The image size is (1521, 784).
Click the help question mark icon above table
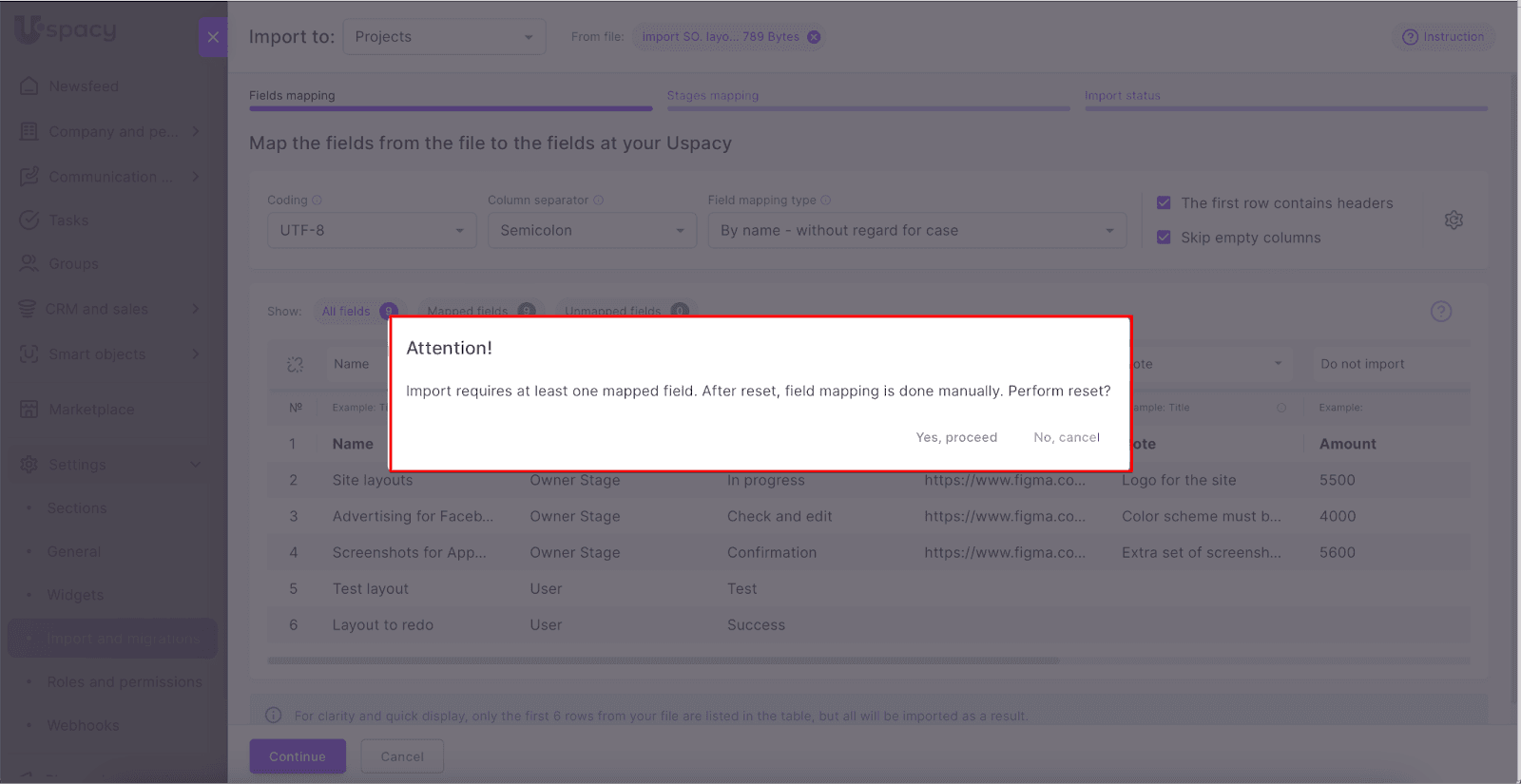click(x=1441, y=312)
